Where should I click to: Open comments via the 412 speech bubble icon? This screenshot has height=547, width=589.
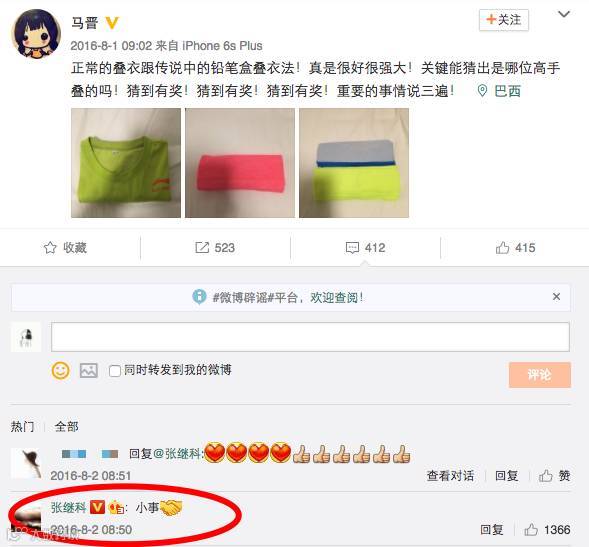click(352, 248)
